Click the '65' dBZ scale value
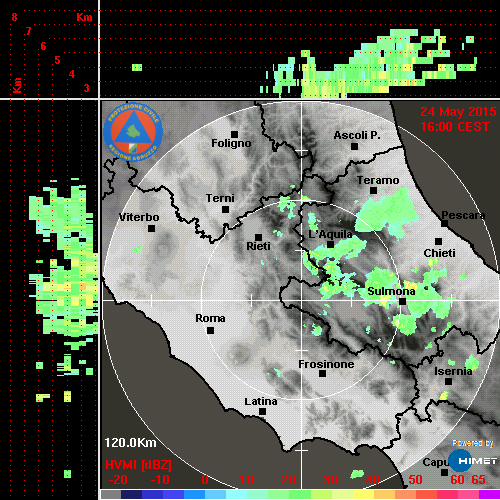500x500 pixels. (478, 480)
